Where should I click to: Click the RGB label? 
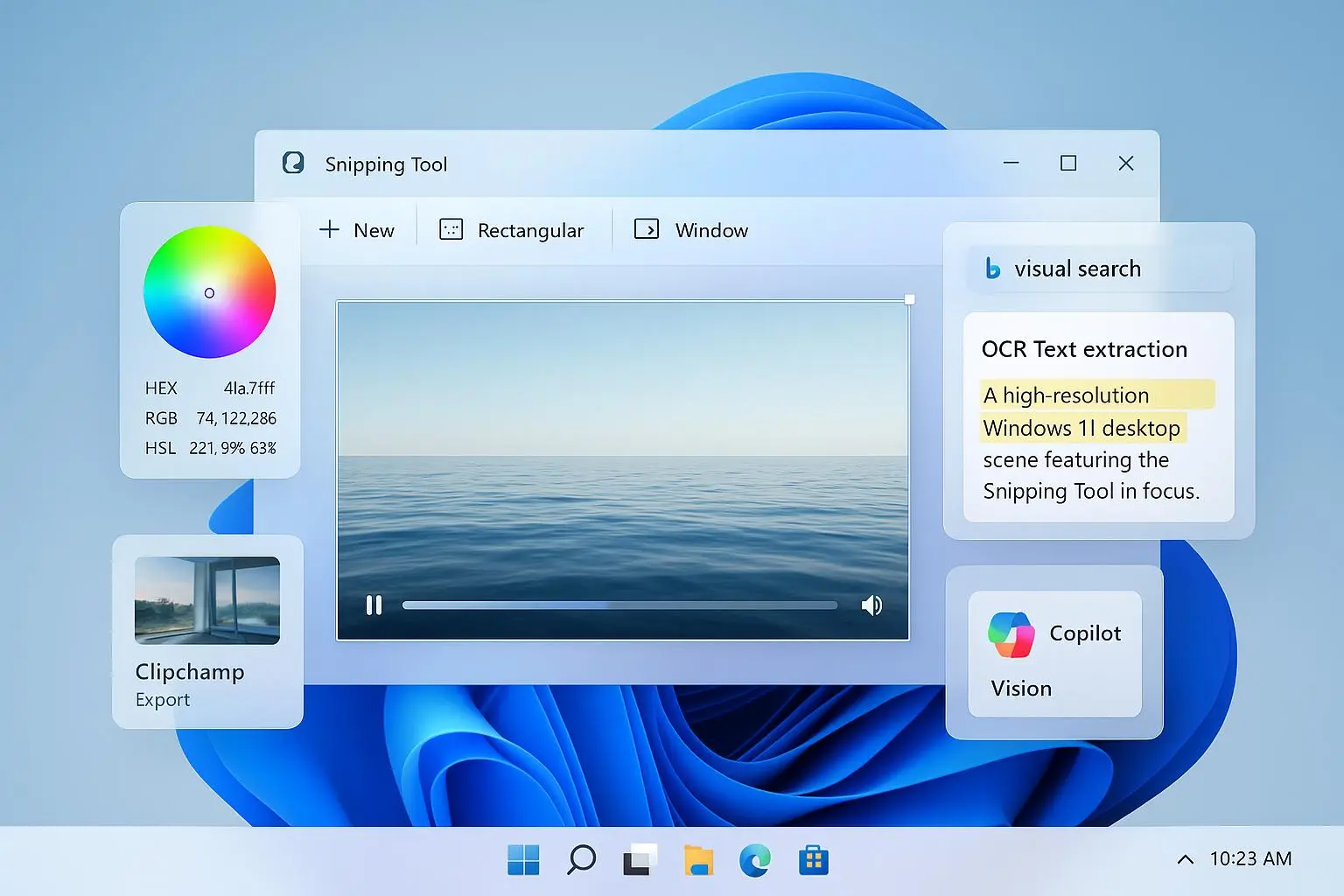tap(161, 418)
